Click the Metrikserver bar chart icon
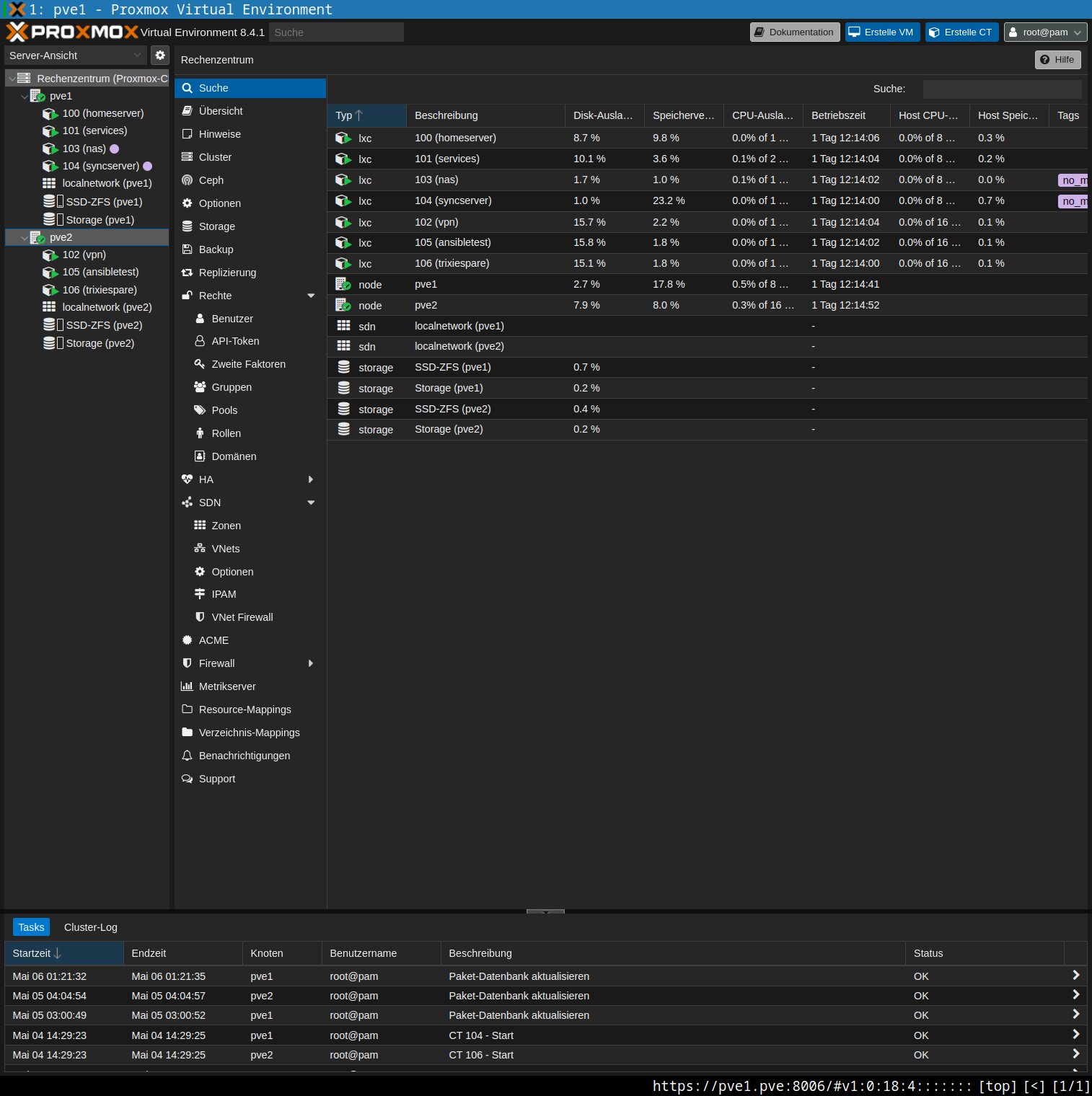The width and height of the screenshot is (1092, 1096). [187, 686]
